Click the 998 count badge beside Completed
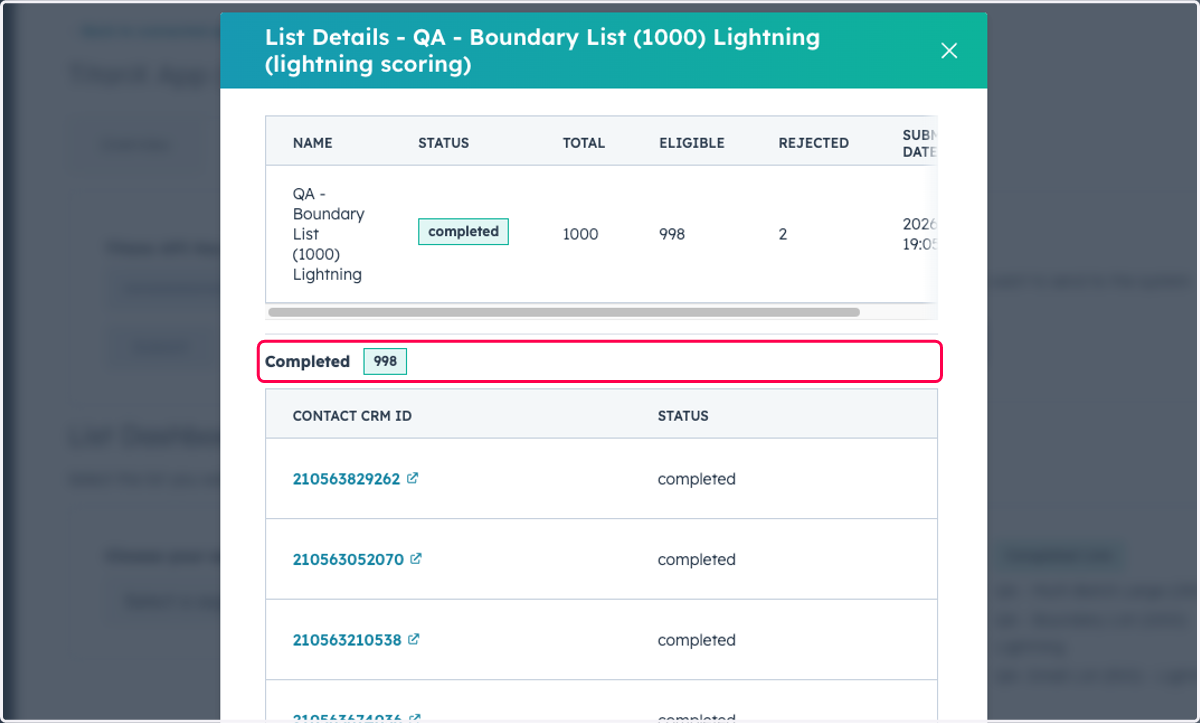This screenshot has height=723, width=1200. pos(385,362)
